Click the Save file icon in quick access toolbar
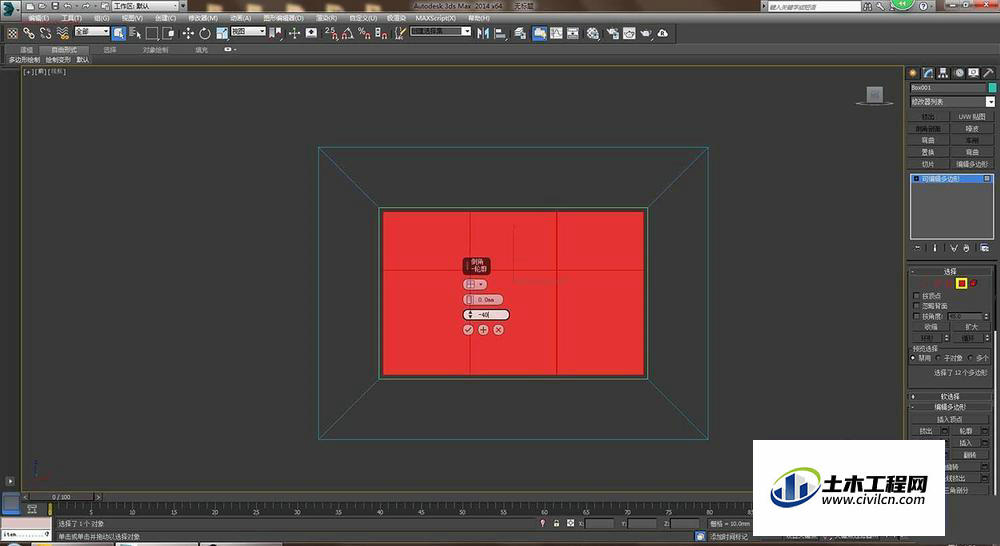The image size is (1000, 546). pyautogui.click(x=55, y=6)
